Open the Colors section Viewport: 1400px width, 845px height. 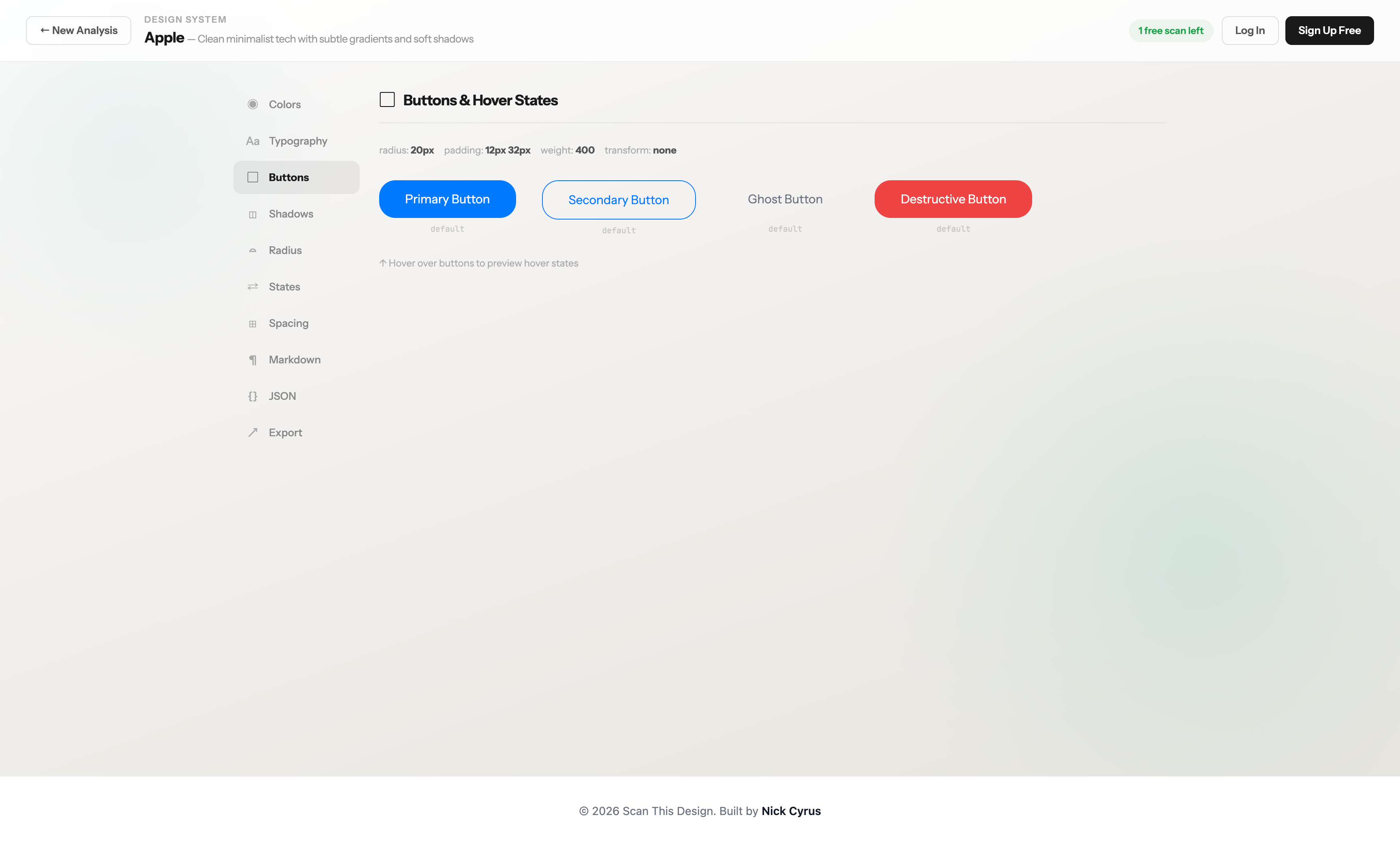click(x=296, y=105)
